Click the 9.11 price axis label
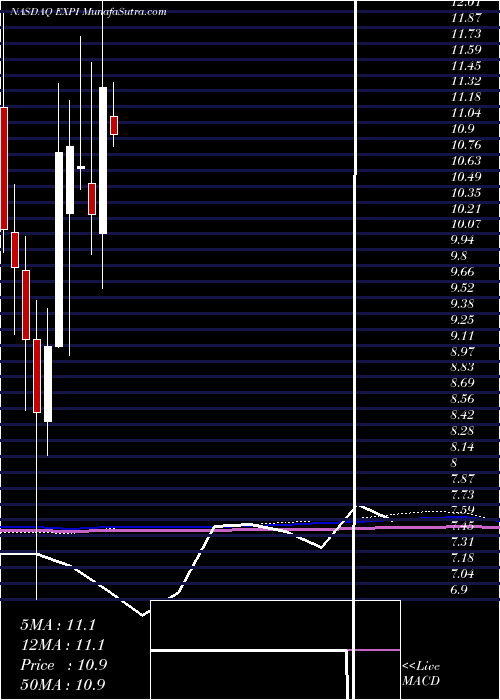Screen dimensions: 500x700 (x=462, y=336)
